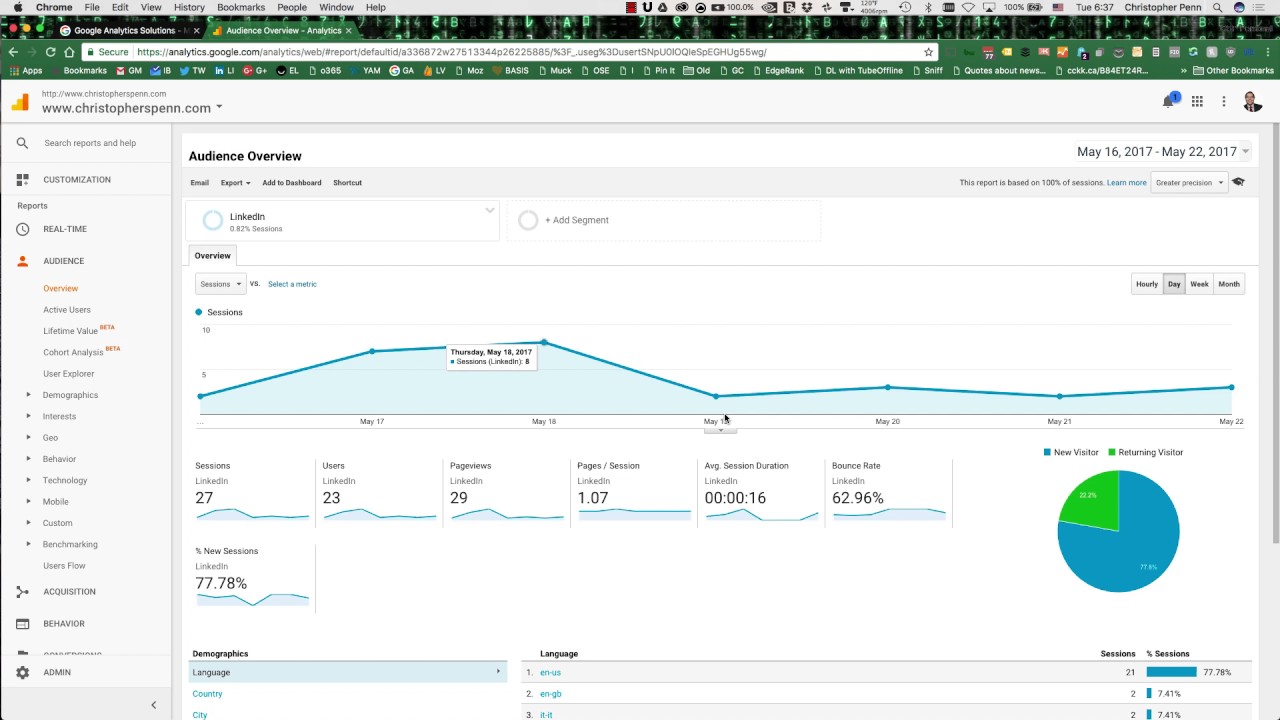This screenshot has width=1280, height=720.
Task: Click the Learn more link
Action: coord(1127,183)
